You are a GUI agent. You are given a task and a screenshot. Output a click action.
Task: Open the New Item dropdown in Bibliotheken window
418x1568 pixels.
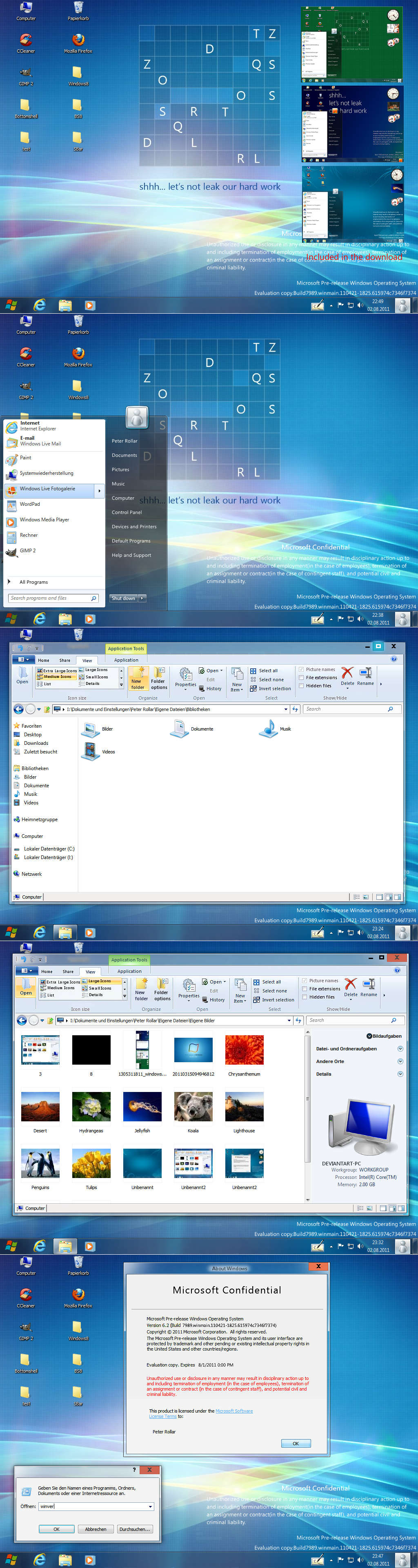tap(237, 679)
